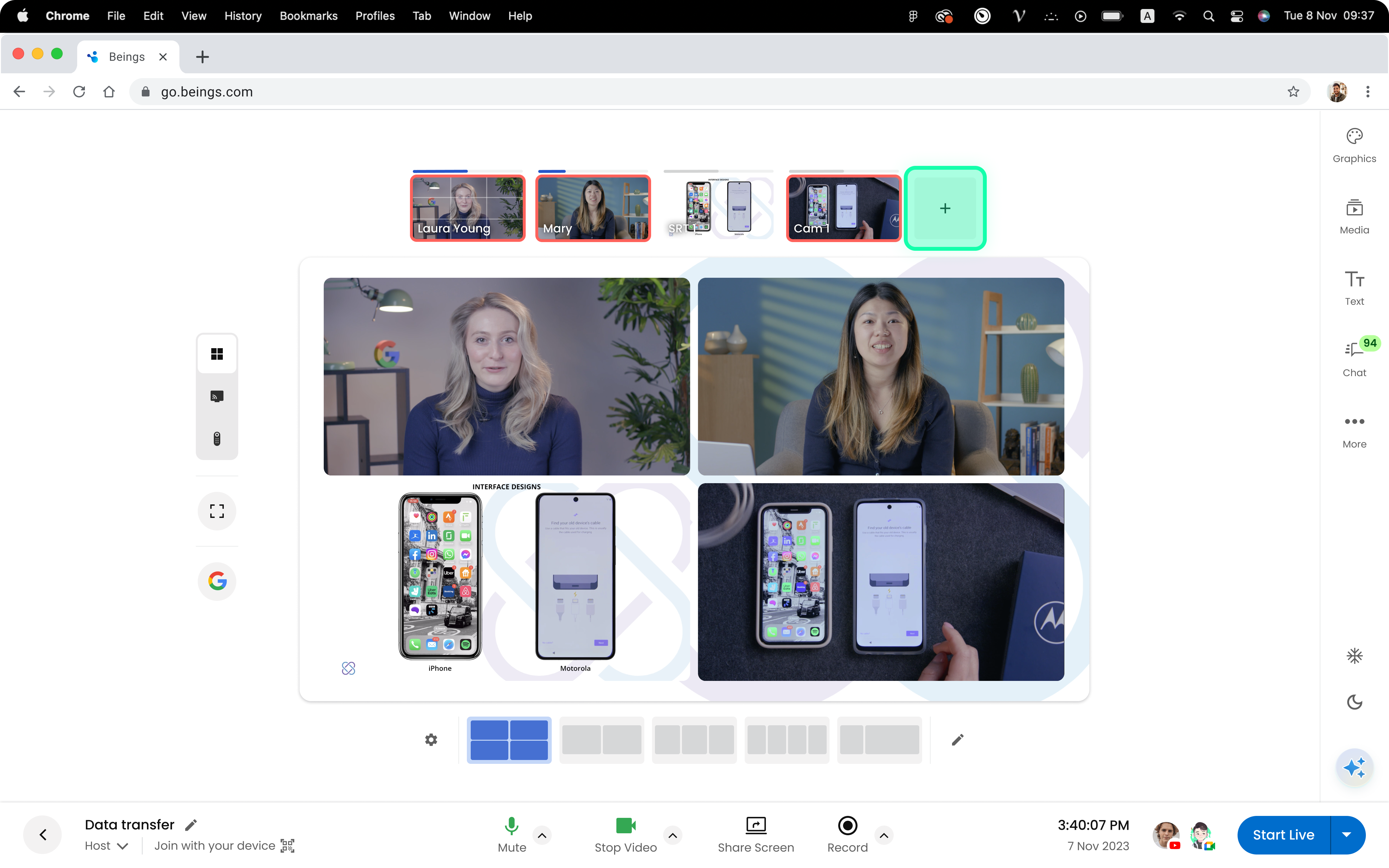Click Start Live button
The image size is (1389, 868).
pyautogui.click(x=1284, y=835)
